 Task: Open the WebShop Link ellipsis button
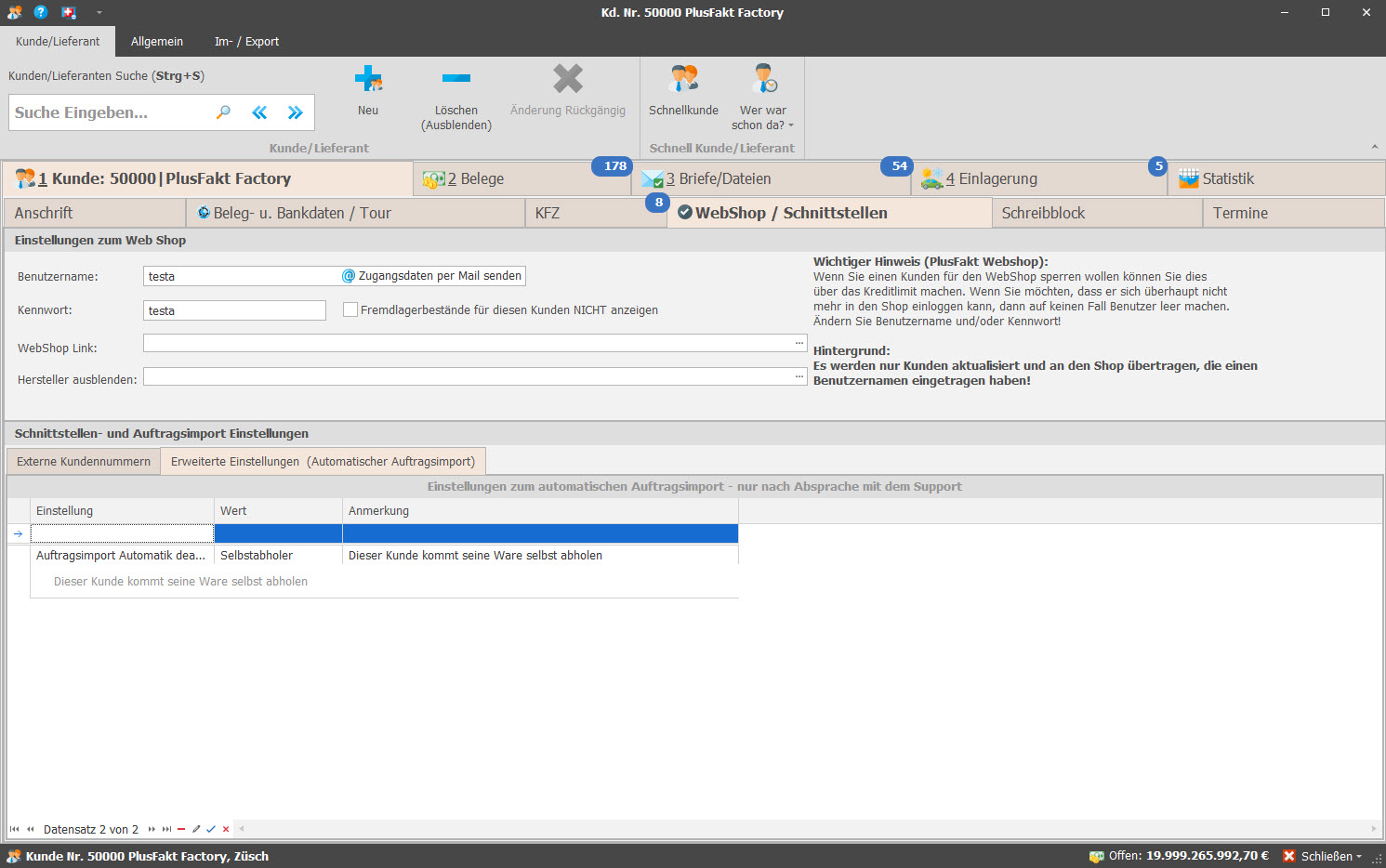pos(799,343)
